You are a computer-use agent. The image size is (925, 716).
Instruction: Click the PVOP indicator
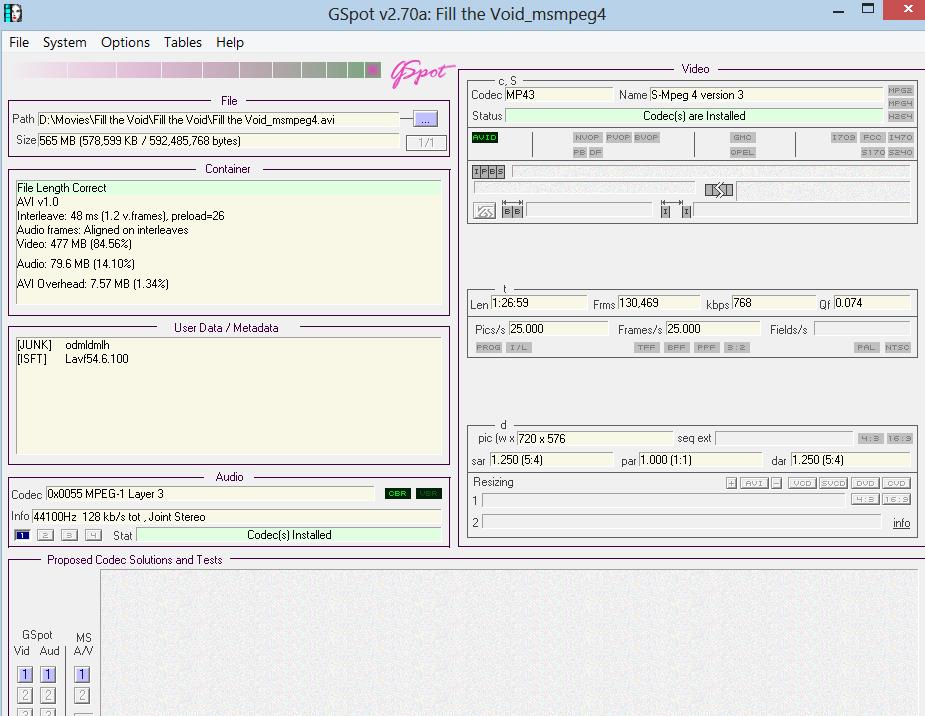point(618,137)
